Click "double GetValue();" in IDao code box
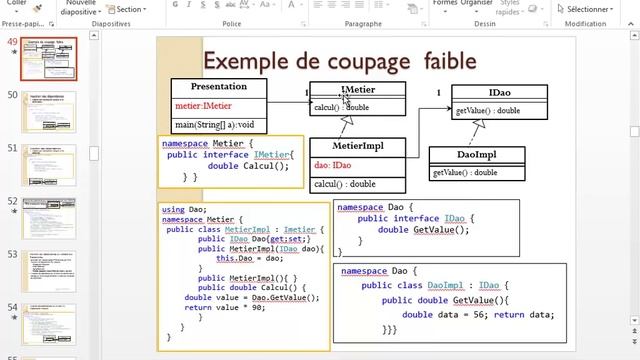This screenshot has height=360, width=640. (424, 230)
